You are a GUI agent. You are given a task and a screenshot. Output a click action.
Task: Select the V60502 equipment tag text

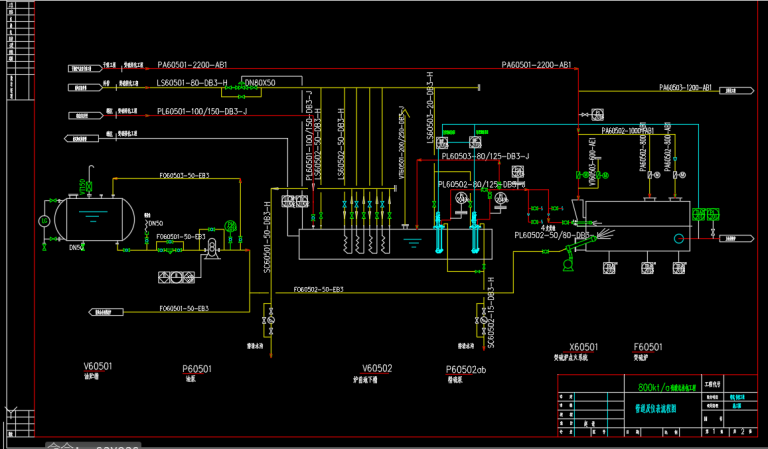pyautogui.click(x=377, y=368)
